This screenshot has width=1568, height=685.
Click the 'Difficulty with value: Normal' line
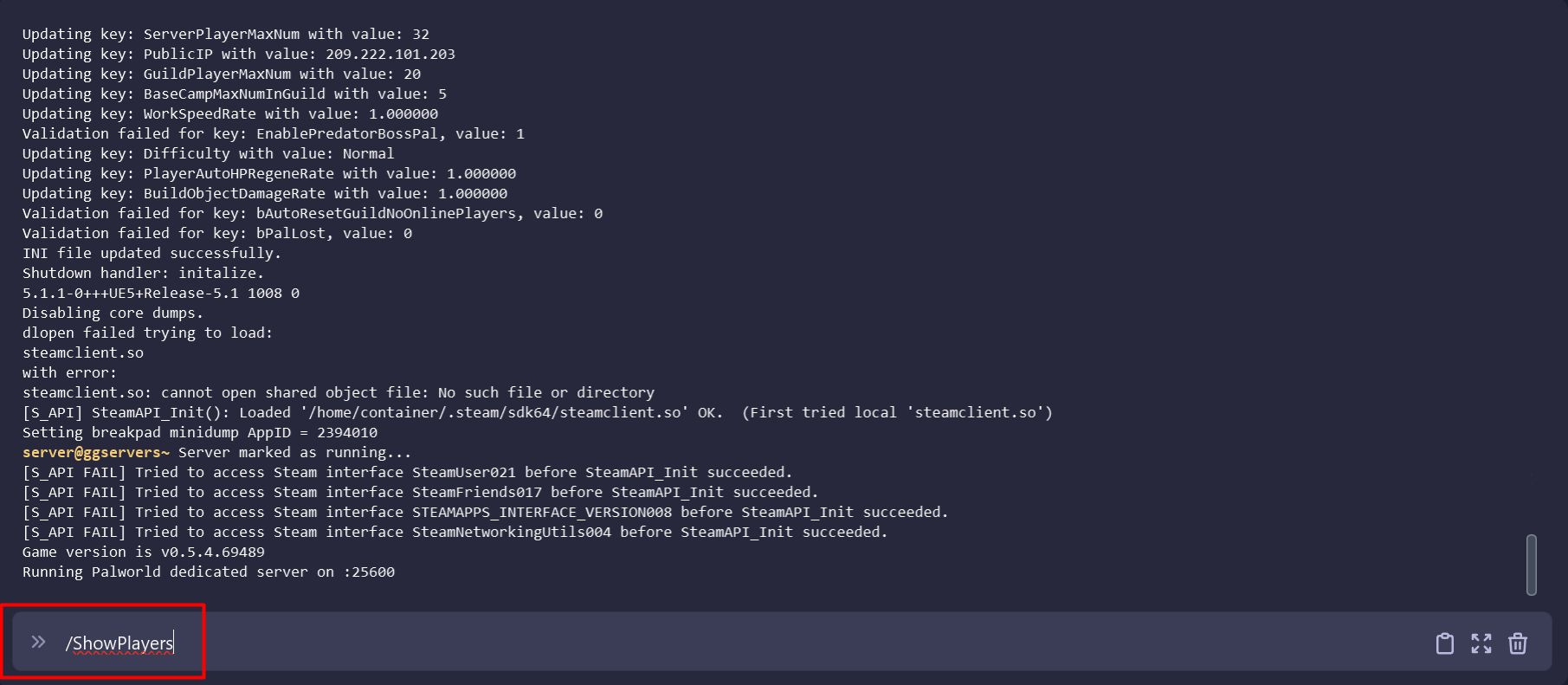pos(208,154)
